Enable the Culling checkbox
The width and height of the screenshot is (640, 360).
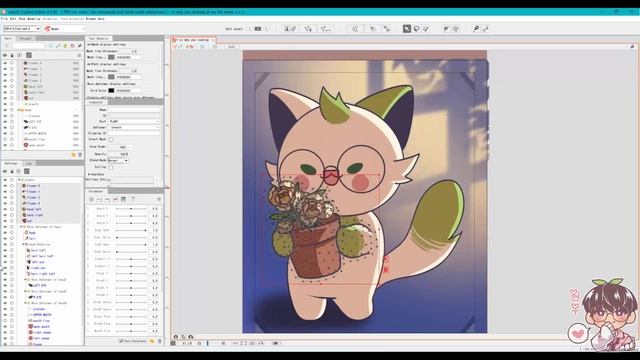point(111,167)
